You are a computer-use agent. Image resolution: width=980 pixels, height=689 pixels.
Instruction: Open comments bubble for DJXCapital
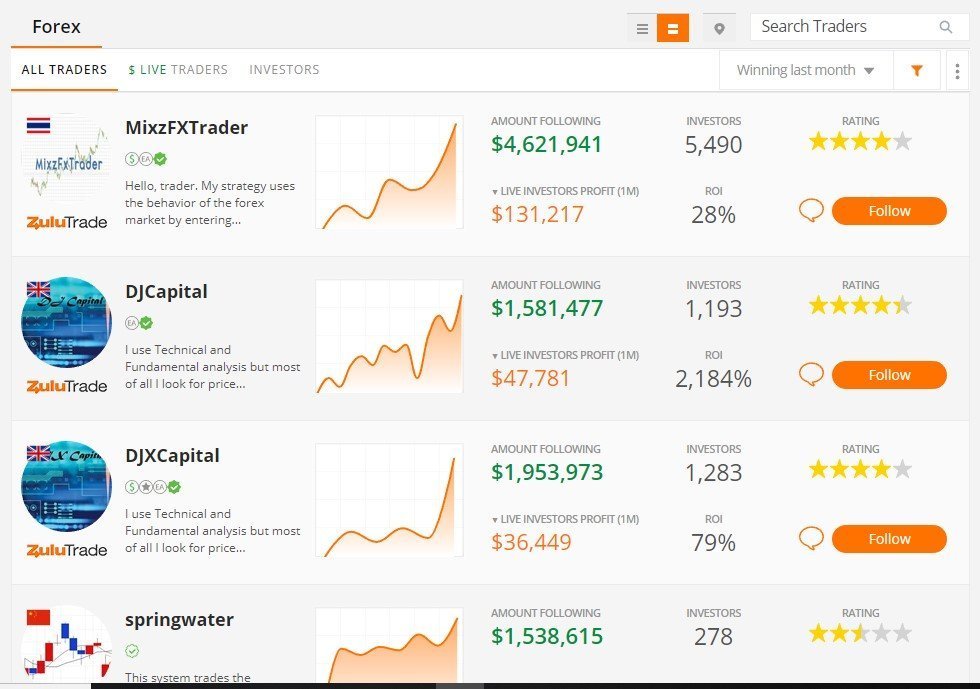tap(811, 538)
